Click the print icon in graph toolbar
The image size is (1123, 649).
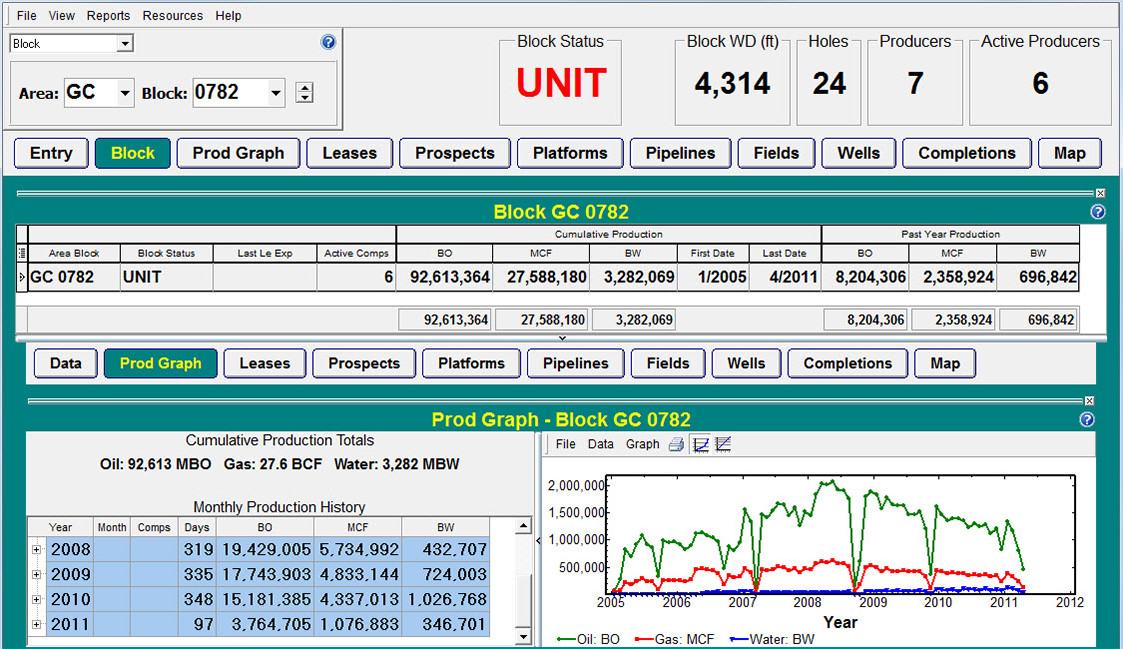[x=676, y=444]
